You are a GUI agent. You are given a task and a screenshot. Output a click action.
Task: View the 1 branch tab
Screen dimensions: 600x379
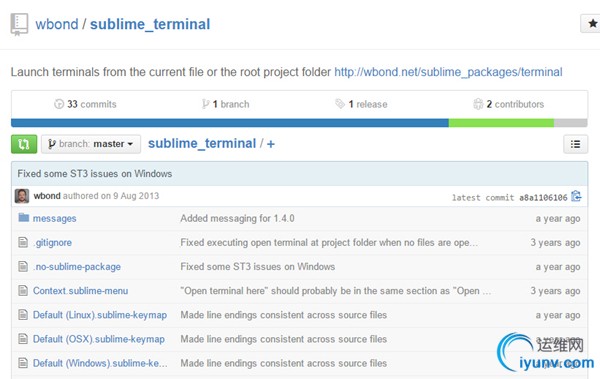(x=226, y=104)
